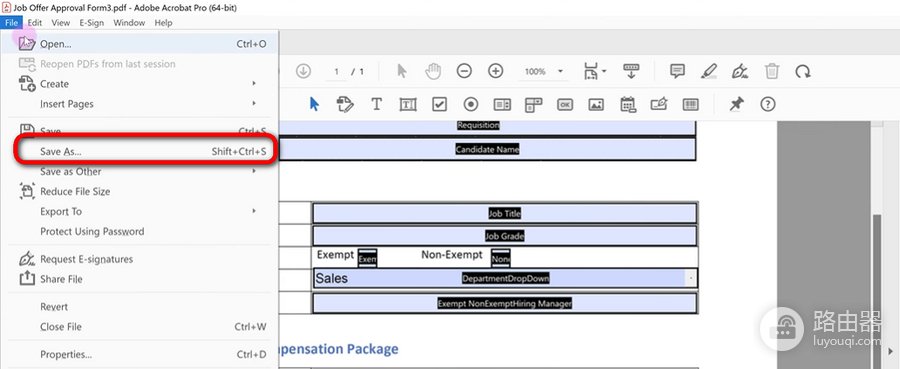The width and height of the screenshot is (900, 369).
Task: Add a dropdown field tool
Action: 533,104
